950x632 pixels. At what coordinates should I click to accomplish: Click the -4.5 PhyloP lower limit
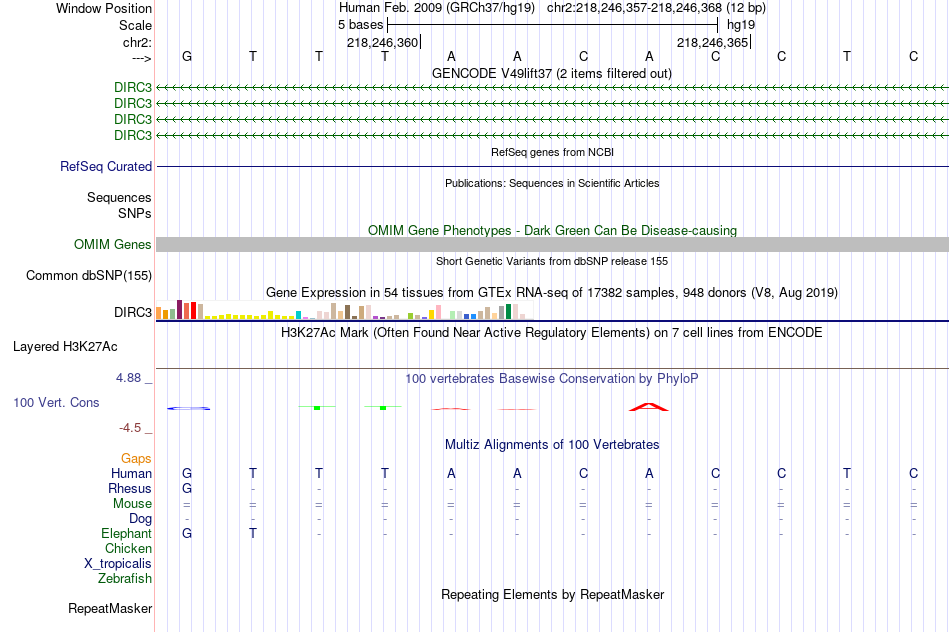pos(130,428)
